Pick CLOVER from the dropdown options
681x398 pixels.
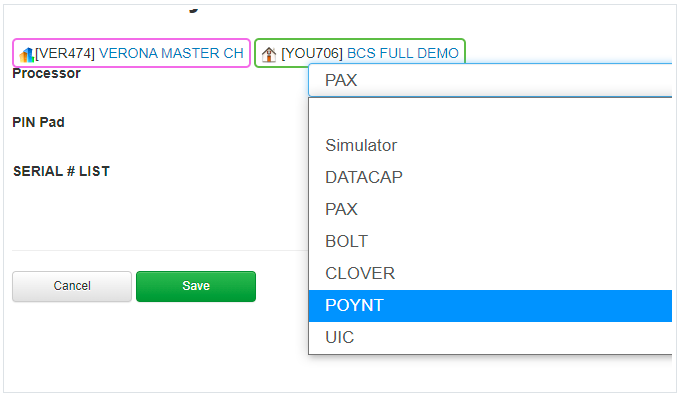point(490,274)
